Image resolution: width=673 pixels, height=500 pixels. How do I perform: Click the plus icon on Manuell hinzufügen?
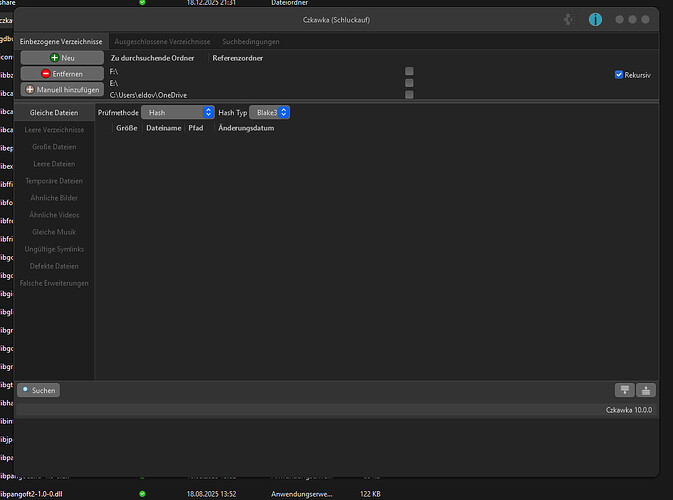(30, 90)
